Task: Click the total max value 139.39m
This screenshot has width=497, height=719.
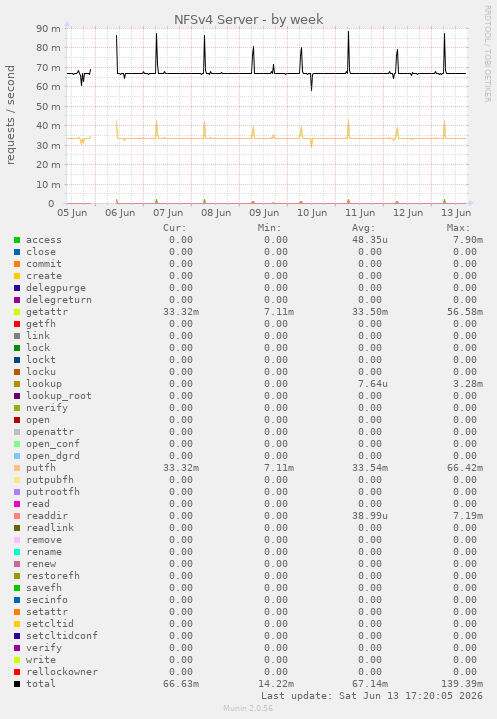Action: coord(462,684)
